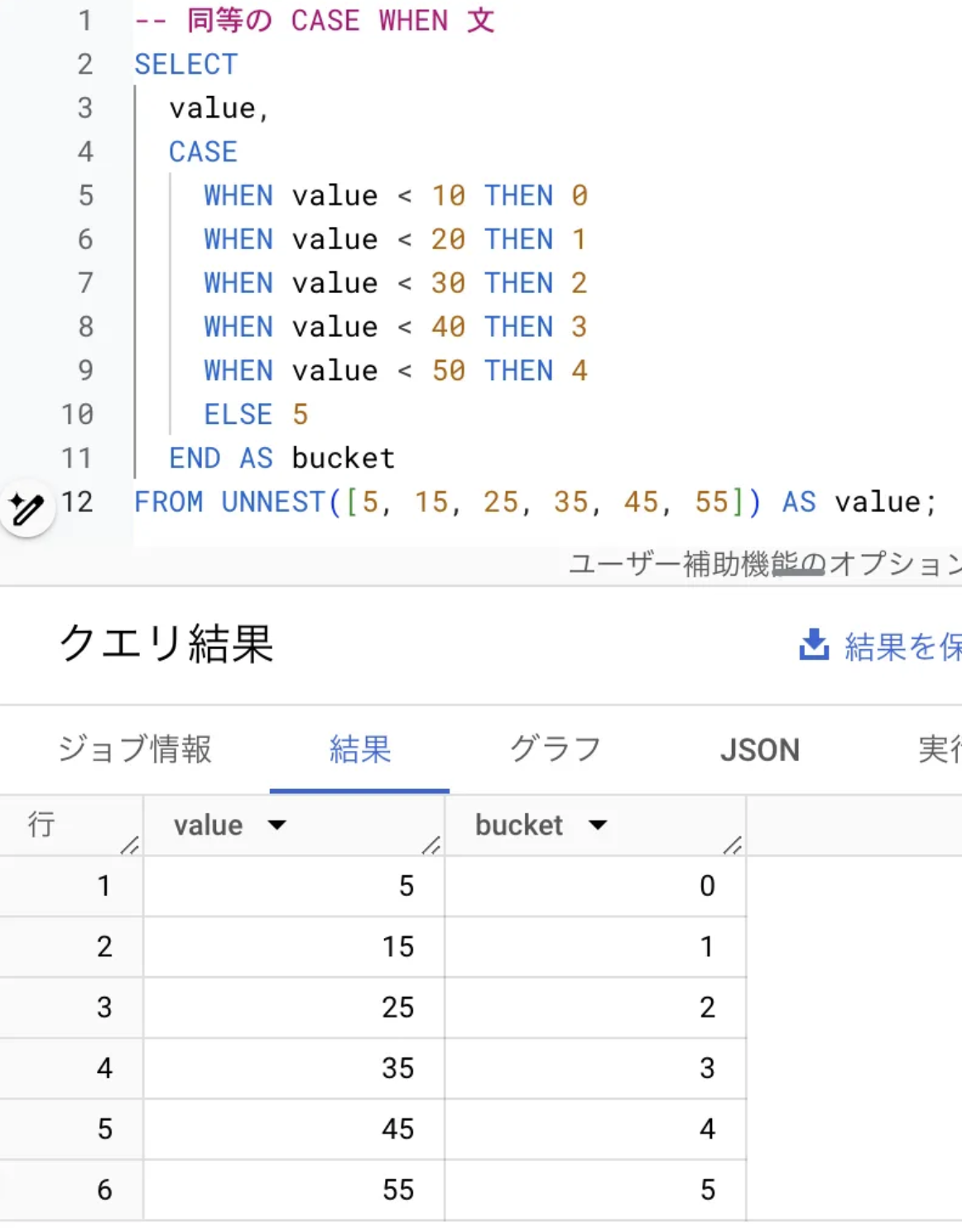Viewport: 962px width, 1232px height.
Task: Click line number 12 in the editor gutter
Action: point(79,503)
